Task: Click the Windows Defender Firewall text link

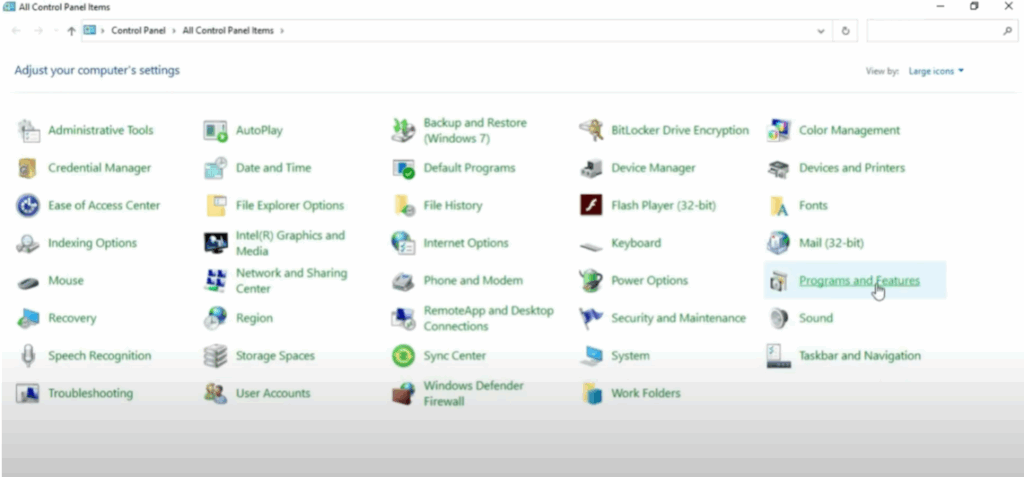Action: (473, 393)
